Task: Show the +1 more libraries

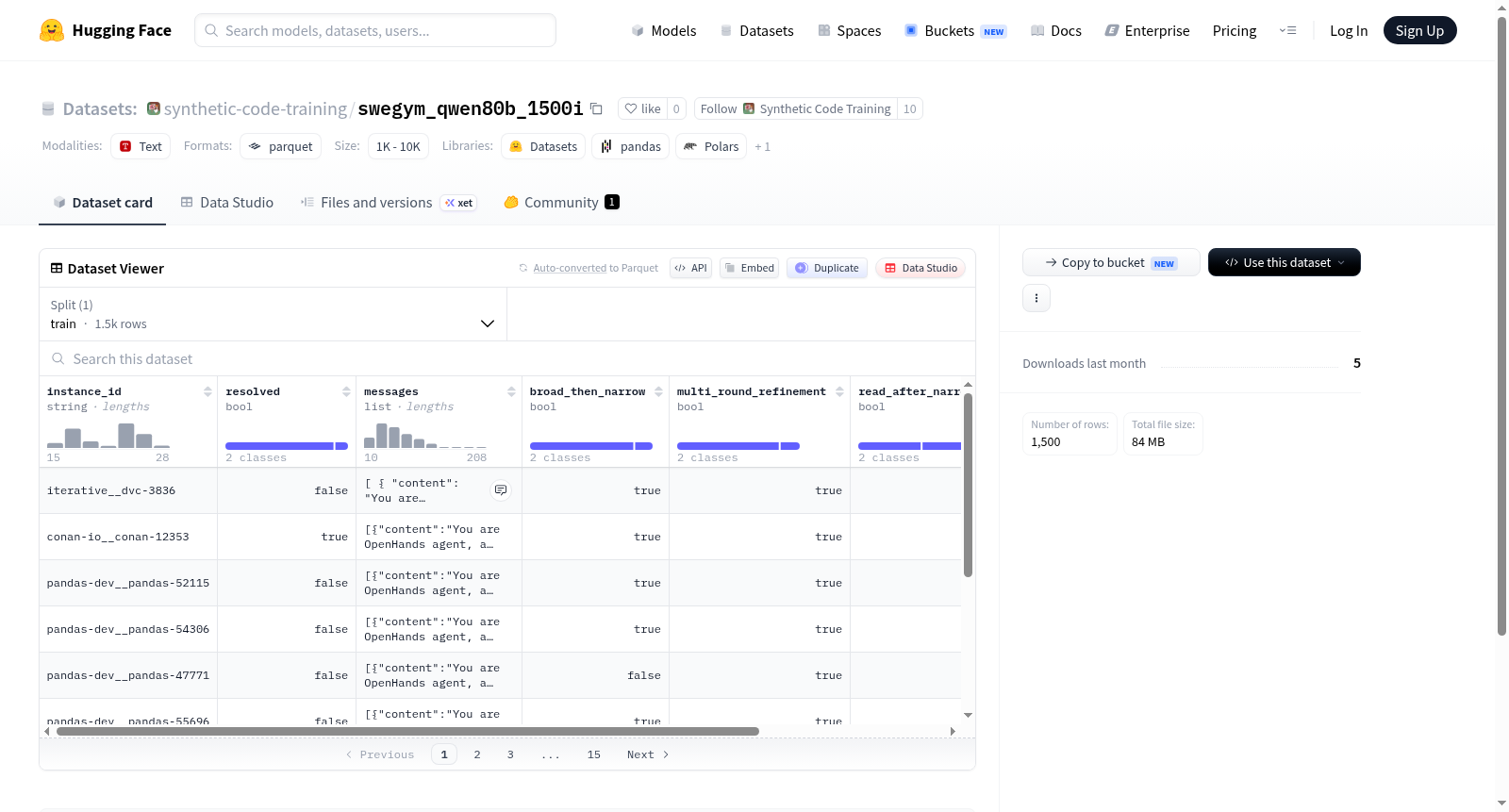Action: pos(763,146)
